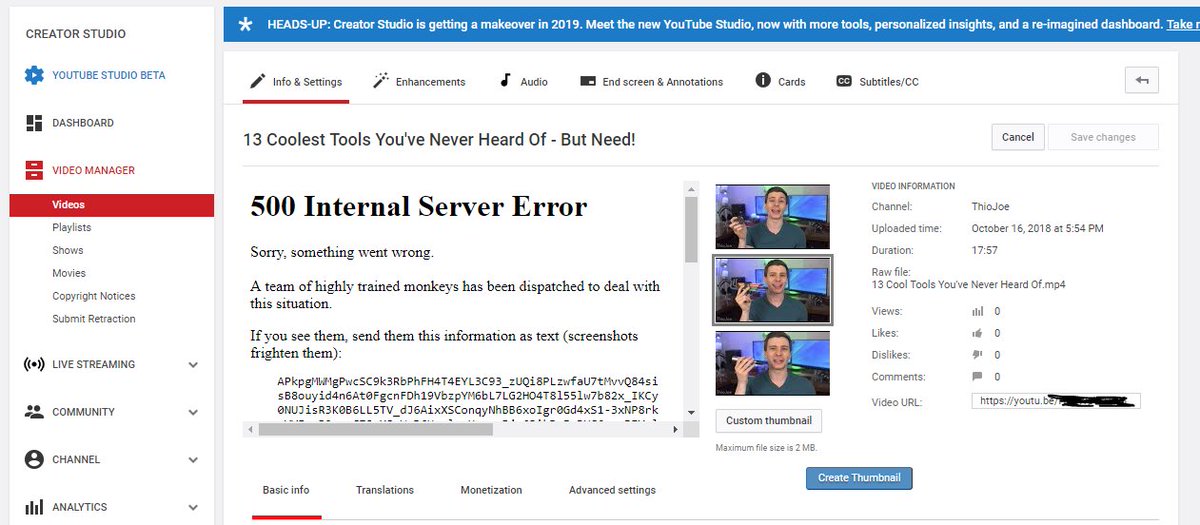Click the asterisk icon in the heads-up banner
The height and width of the screenshot is (525, 1200).
245,24
